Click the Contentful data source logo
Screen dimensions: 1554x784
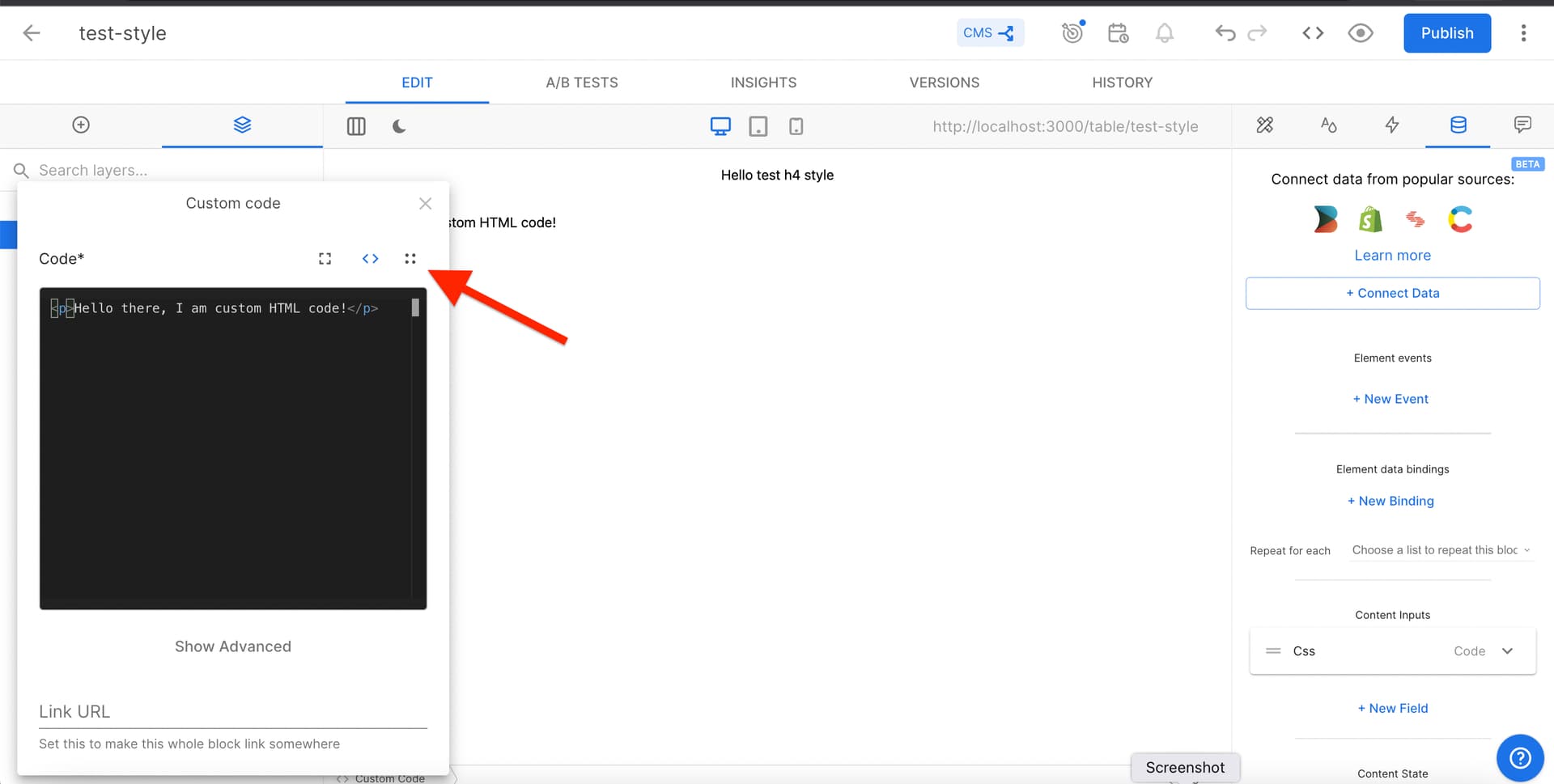tap(1460, 219)
